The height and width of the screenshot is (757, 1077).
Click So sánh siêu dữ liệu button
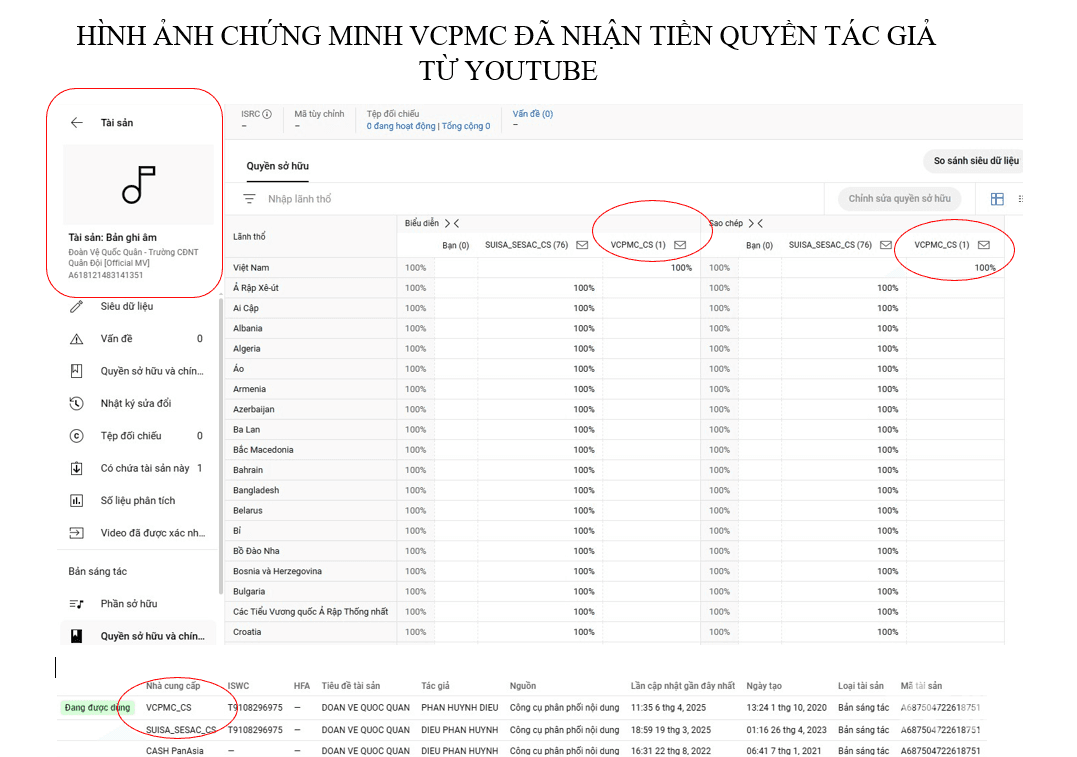pyautogui.click(x=976, y=161)
